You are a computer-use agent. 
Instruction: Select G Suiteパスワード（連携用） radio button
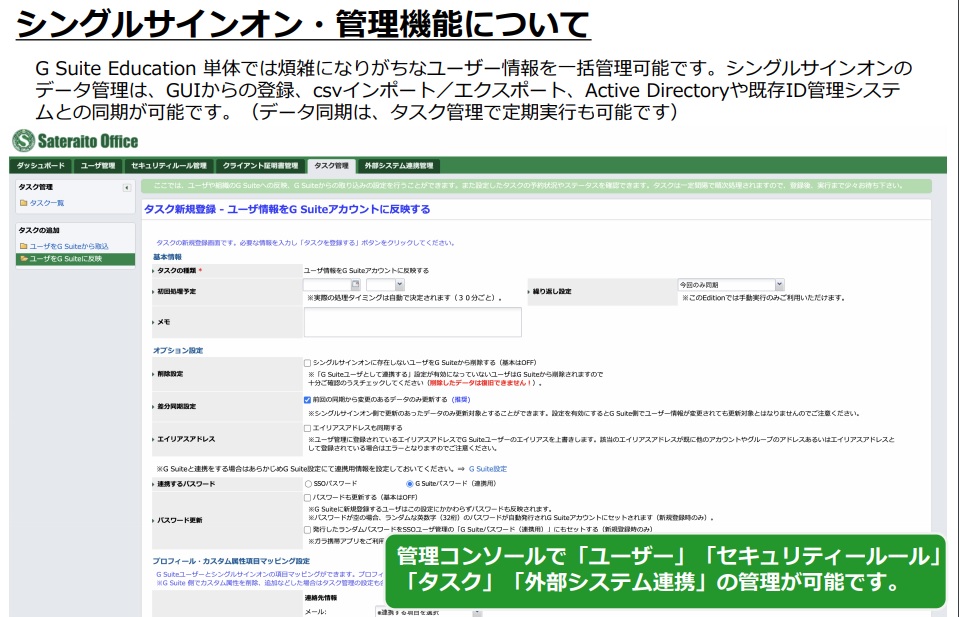tap(410, 484)
